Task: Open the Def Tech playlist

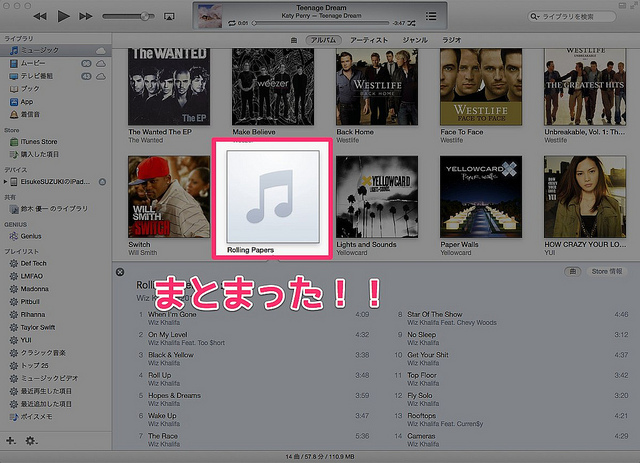Action: 56,263
